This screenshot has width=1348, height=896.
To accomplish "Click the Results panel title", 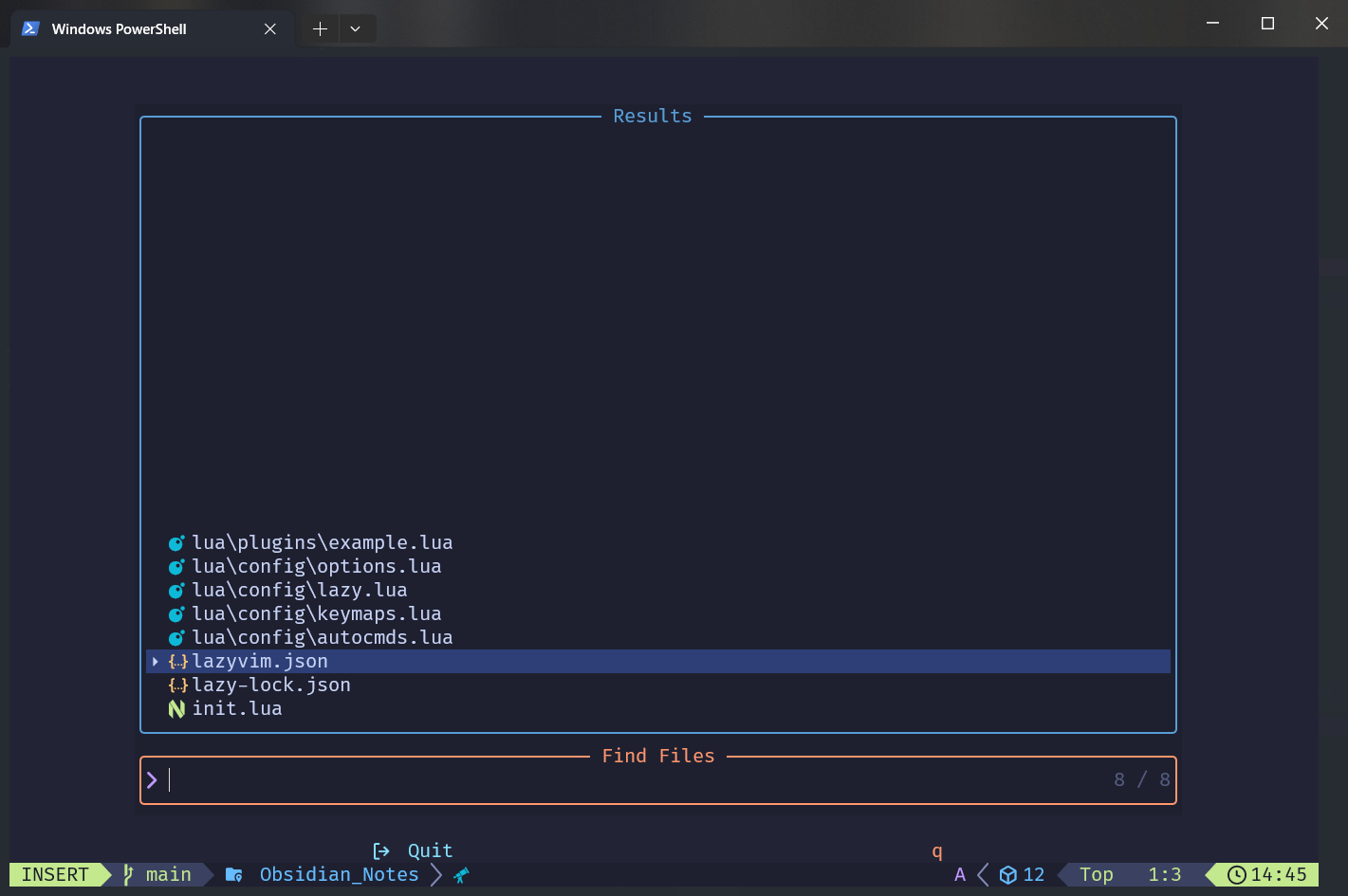I will 653,116.
